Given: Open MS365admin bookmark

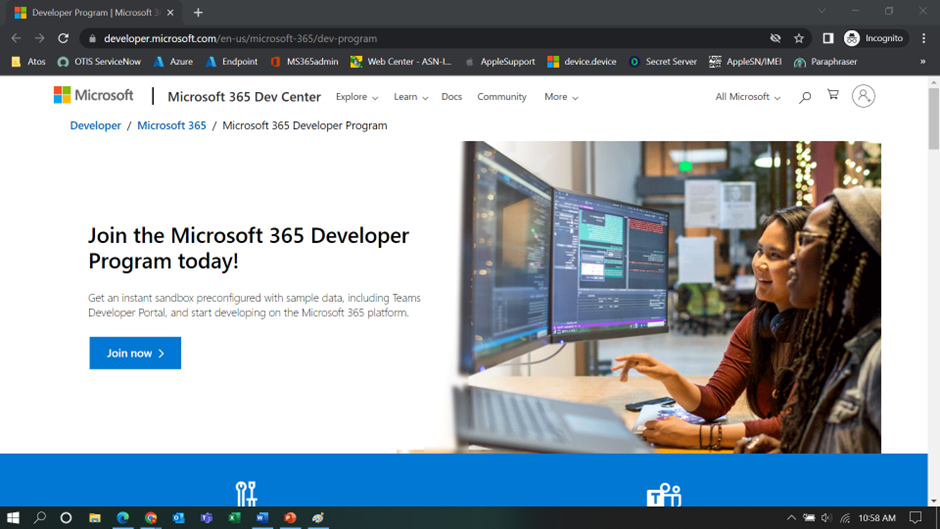Looking at the screenshot, I should 304,62.
